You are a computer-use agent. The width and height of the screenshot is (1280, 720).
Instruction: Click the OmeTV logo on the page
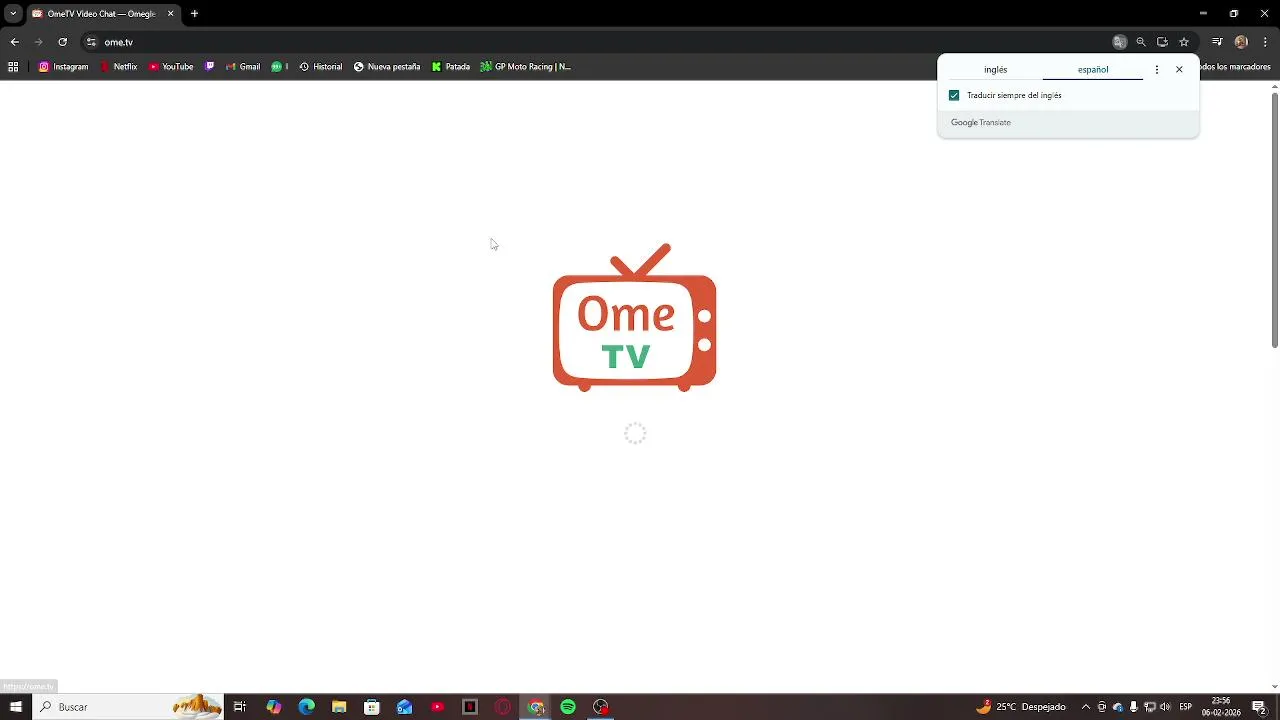click(x=634, y=317)
